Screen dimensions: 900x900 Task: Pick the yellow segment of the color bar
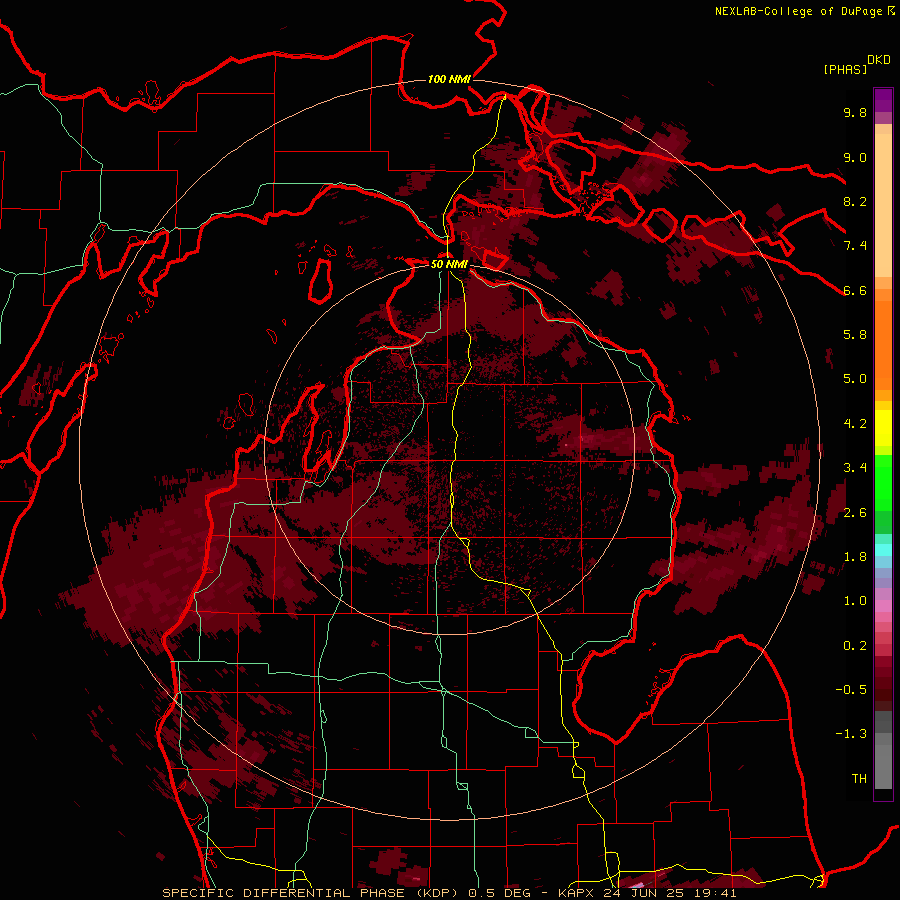click(883, 428)
